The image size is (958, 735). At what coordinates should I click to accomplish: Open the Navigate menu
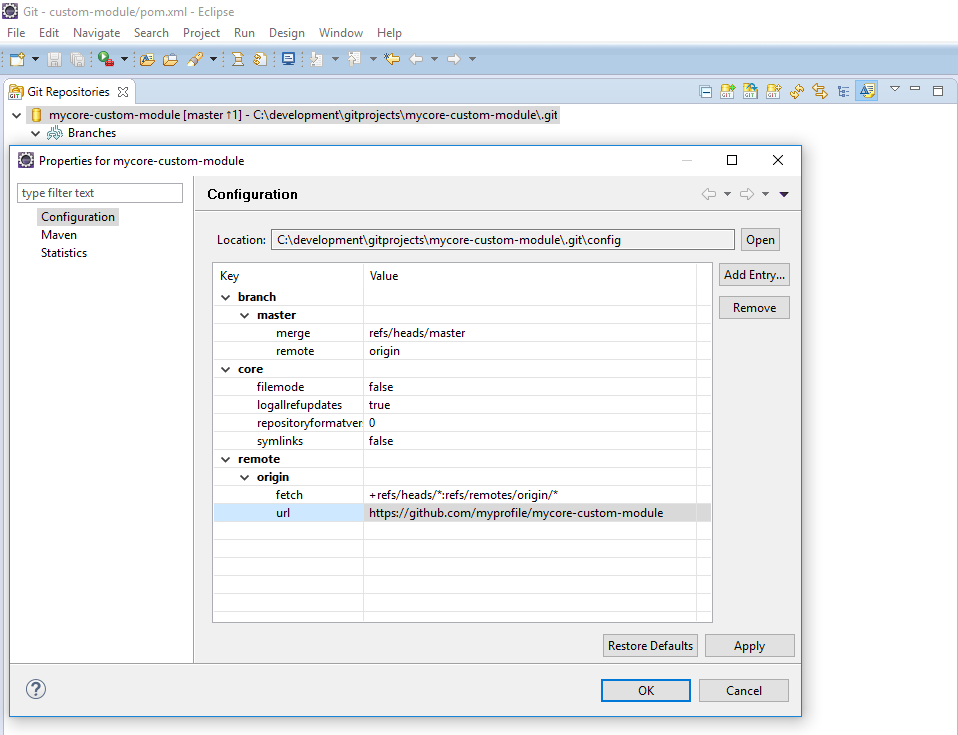pos(97,33)
